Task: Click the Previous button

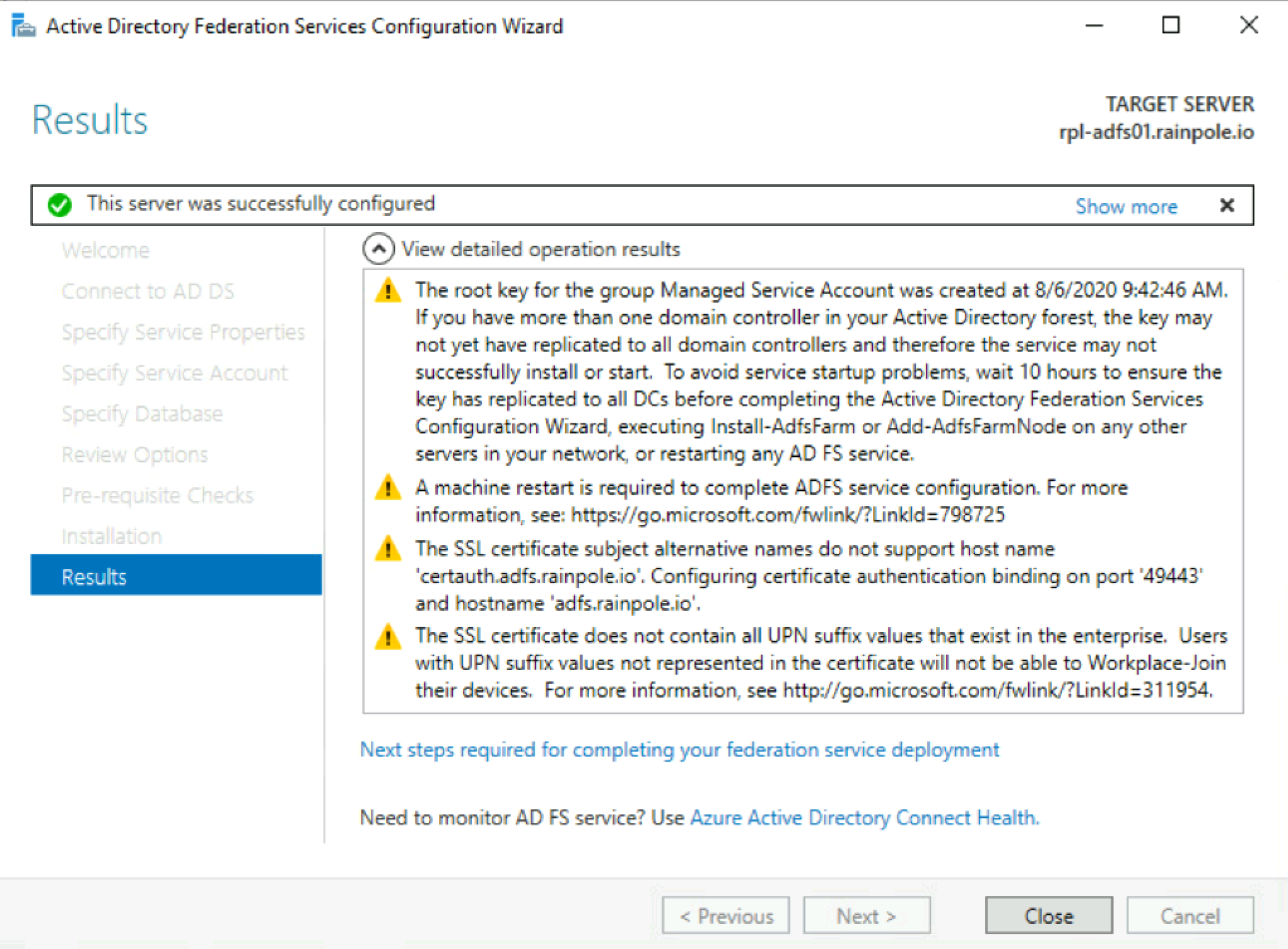Action: click(x=725, y=915)
